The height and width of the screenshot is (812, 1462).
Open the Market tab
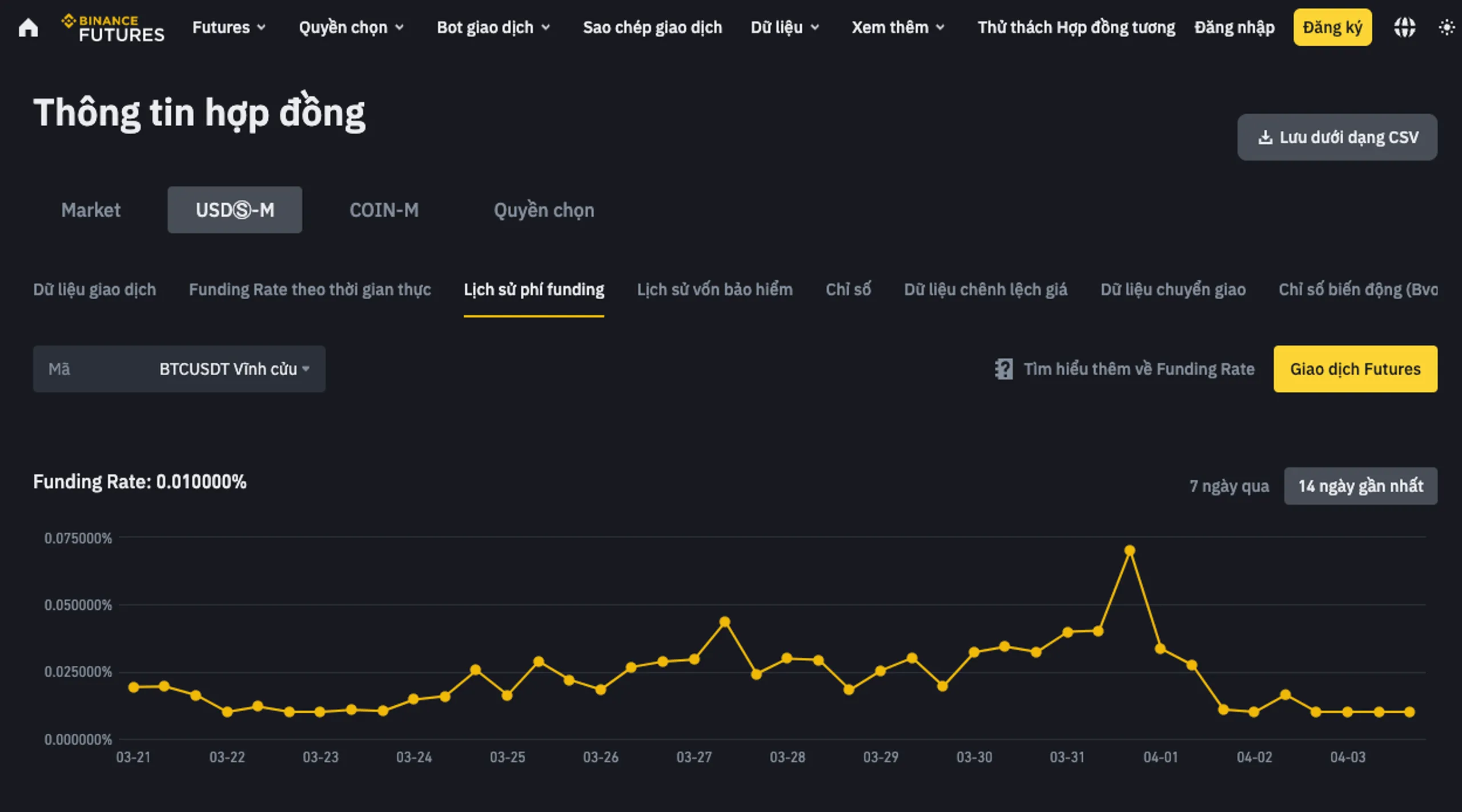click(x=91, y=210)
